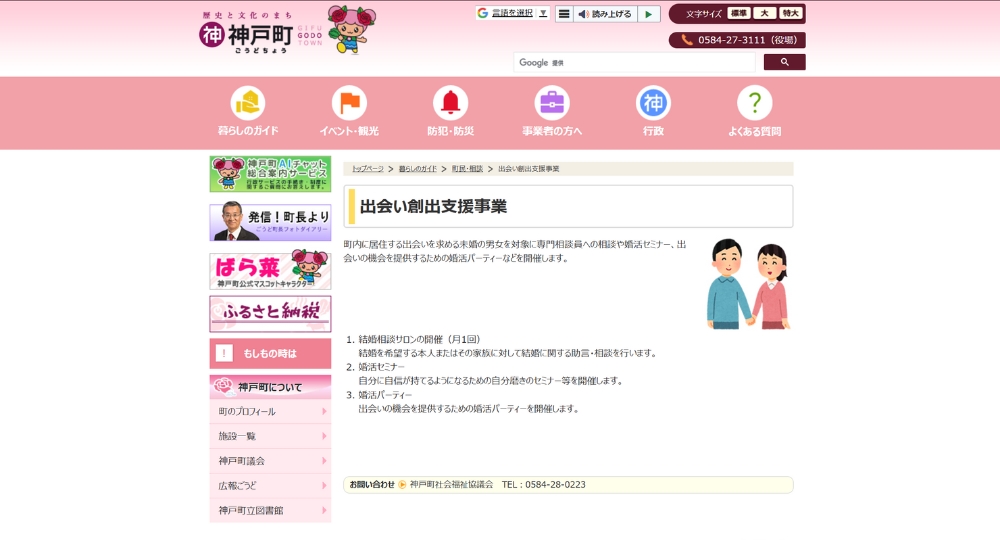Go to トップページ breadcrumb link

pos(368,169)
